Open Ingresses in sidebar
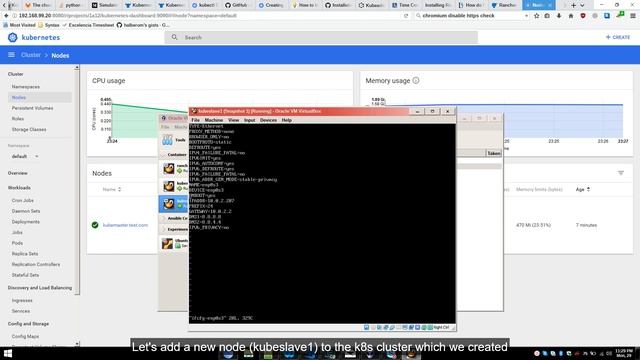The width and height of the screenshot is (640, 360). coord(22,300)
